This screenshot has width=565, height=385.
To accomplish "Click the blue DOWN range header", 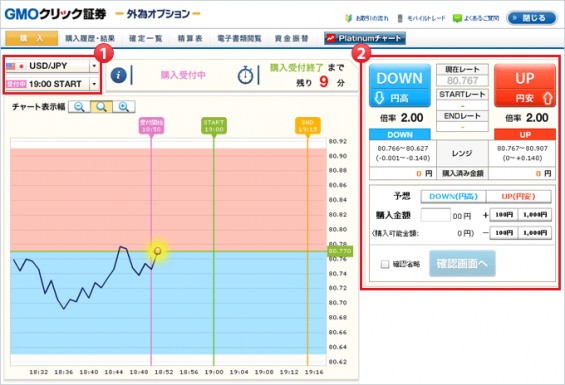I will pyautogui.click(x=400, y=134).
